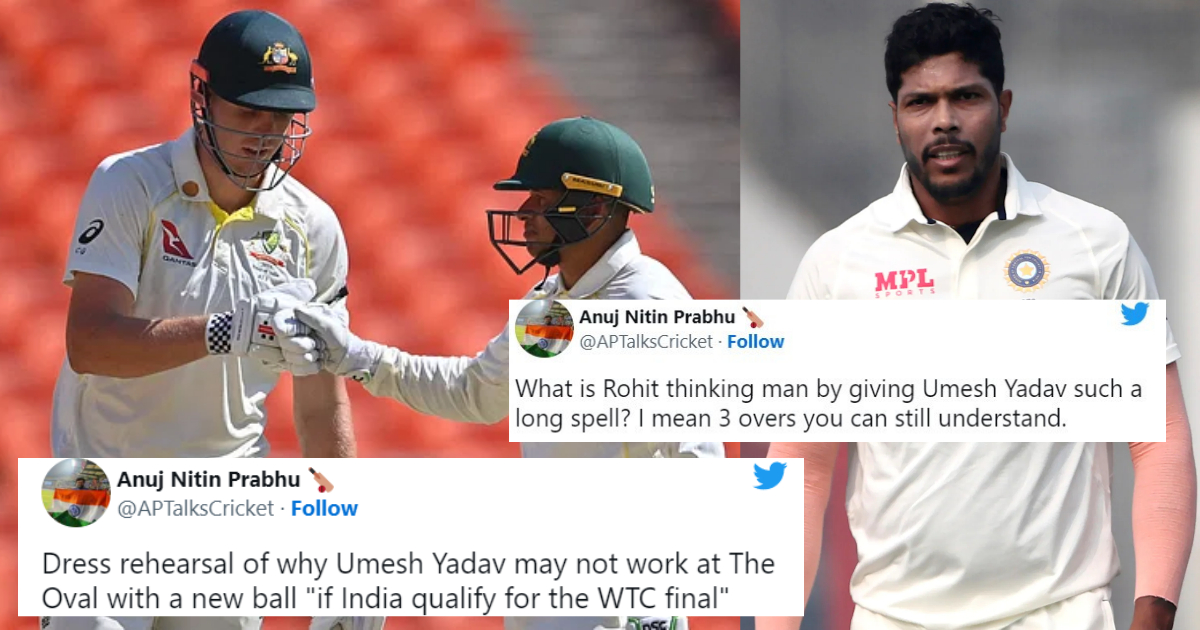Click the cricket bat emoji in the Rohit tweet header
This screenshot has height=630, width=1200.
(x=753, y=318)
